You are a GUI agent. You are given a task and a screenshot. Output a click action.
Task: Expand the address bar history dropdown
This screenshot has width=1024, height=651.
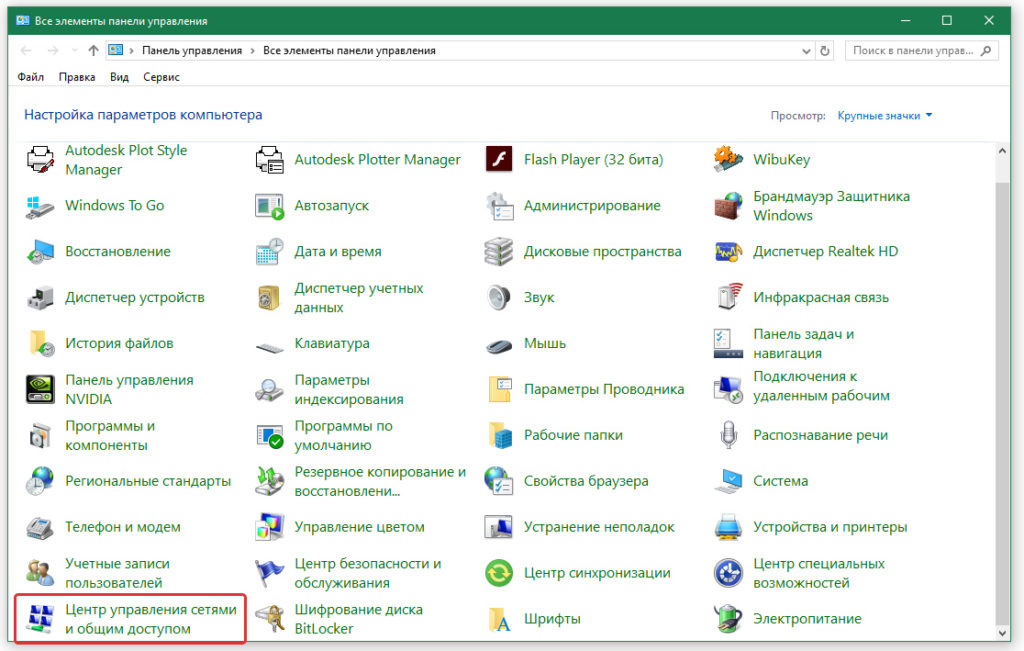806,51
